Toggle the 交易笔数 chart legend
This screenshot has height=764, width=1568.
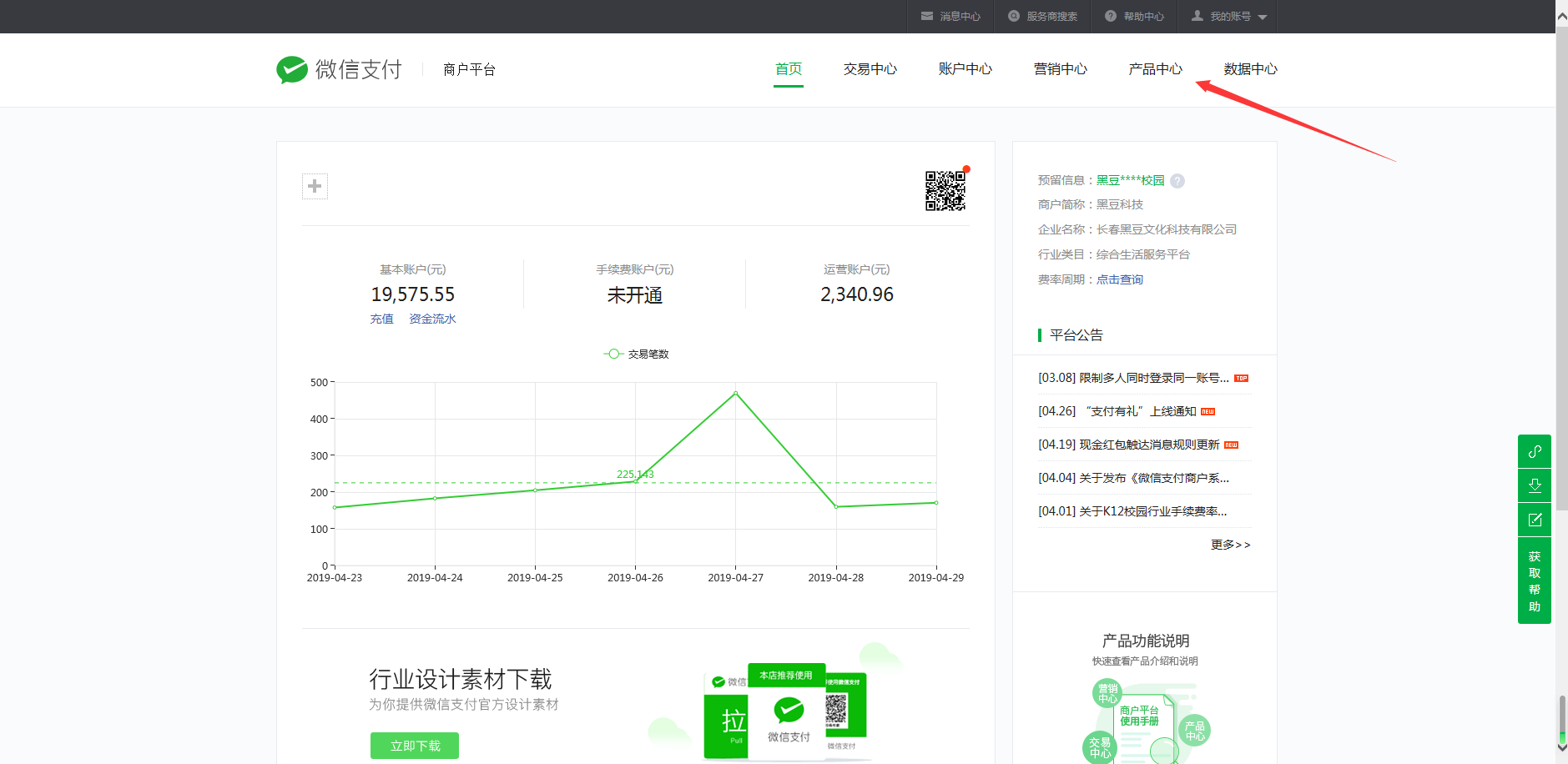[637, 354]
